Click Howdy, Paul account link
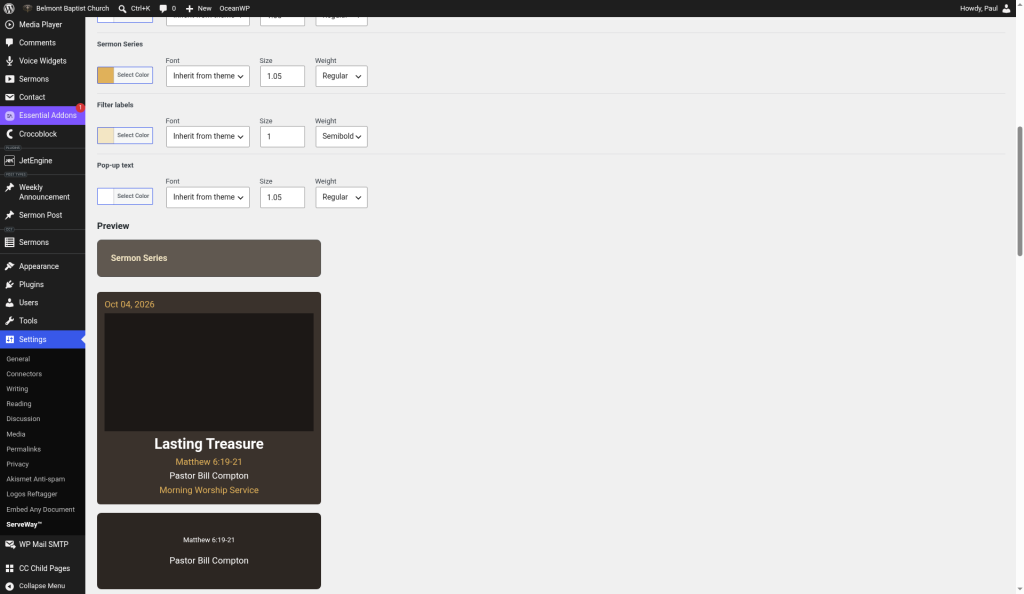 tap(978, 8)
